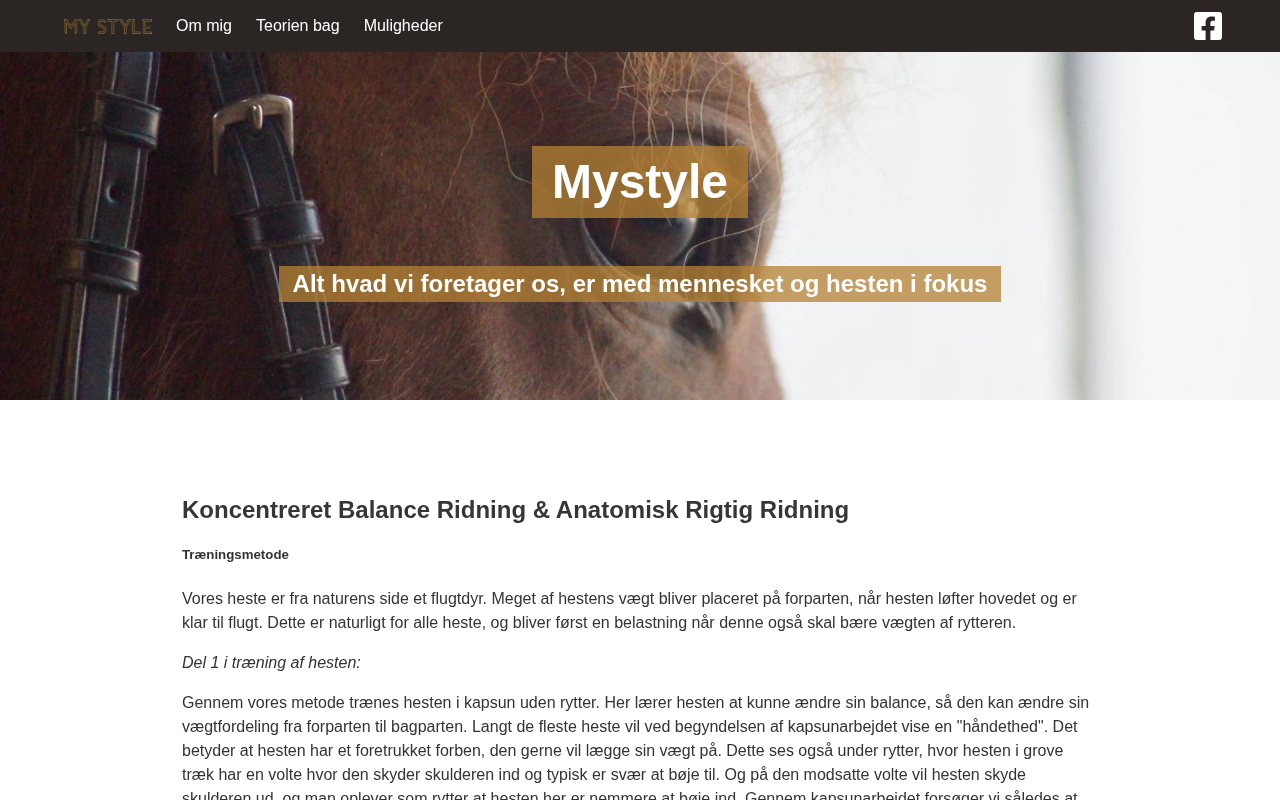The width and height of the screenshot is (1280, 800).
Task: Click the words Anatomisk Rigtig Ridning in the heading
Action: (702, 510)
